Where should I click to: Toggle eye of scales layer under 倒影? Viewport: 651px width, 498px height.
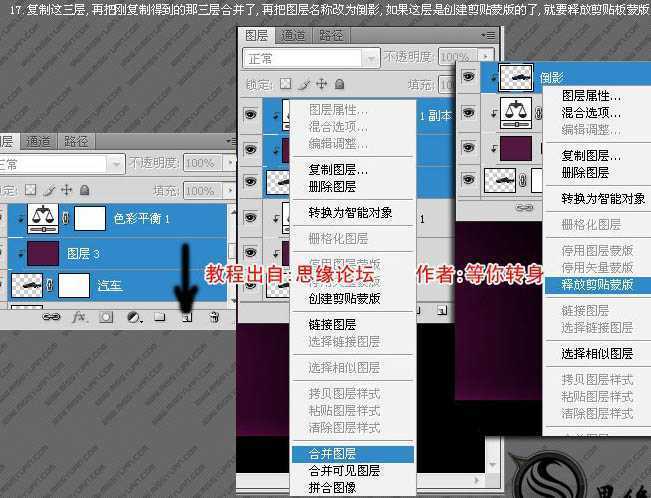tap(469, 112)
